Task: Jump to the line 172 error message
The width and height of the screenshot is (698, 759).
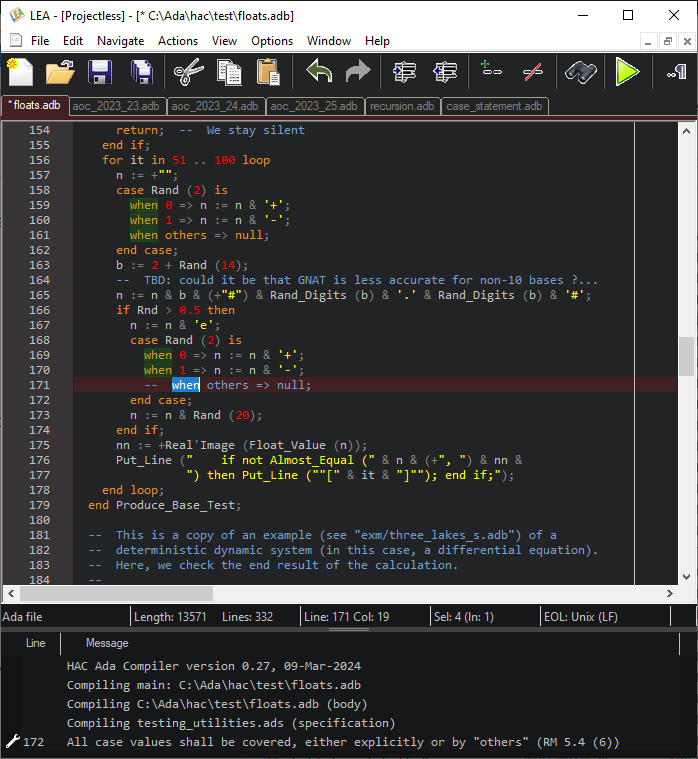Action: tap(342, 742)
